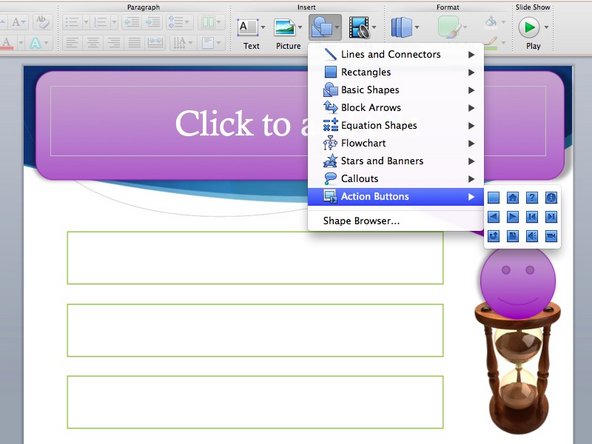Screen dimensions: 592x444
Task: Start the slide show with Play
Action: (529, 27)
